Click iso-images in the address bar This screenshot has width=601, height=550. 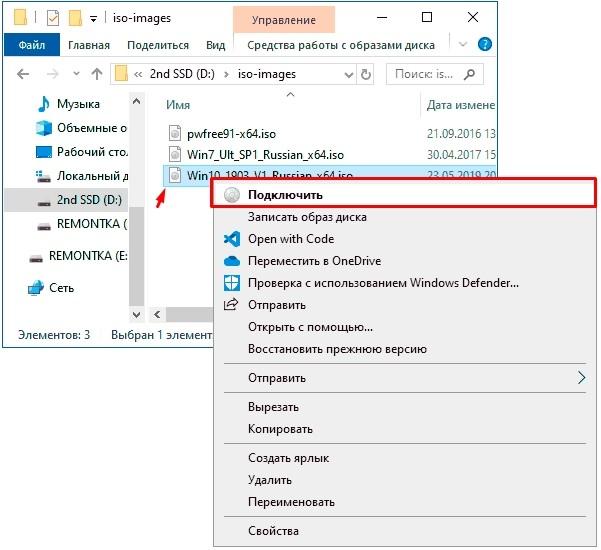click(267, 74)
